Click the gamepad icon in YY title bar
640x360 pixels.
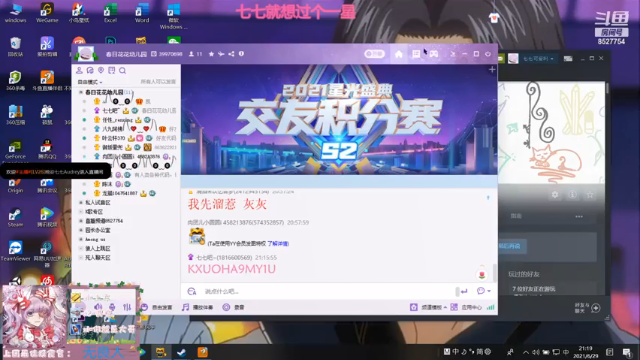[x=433, y=54]
